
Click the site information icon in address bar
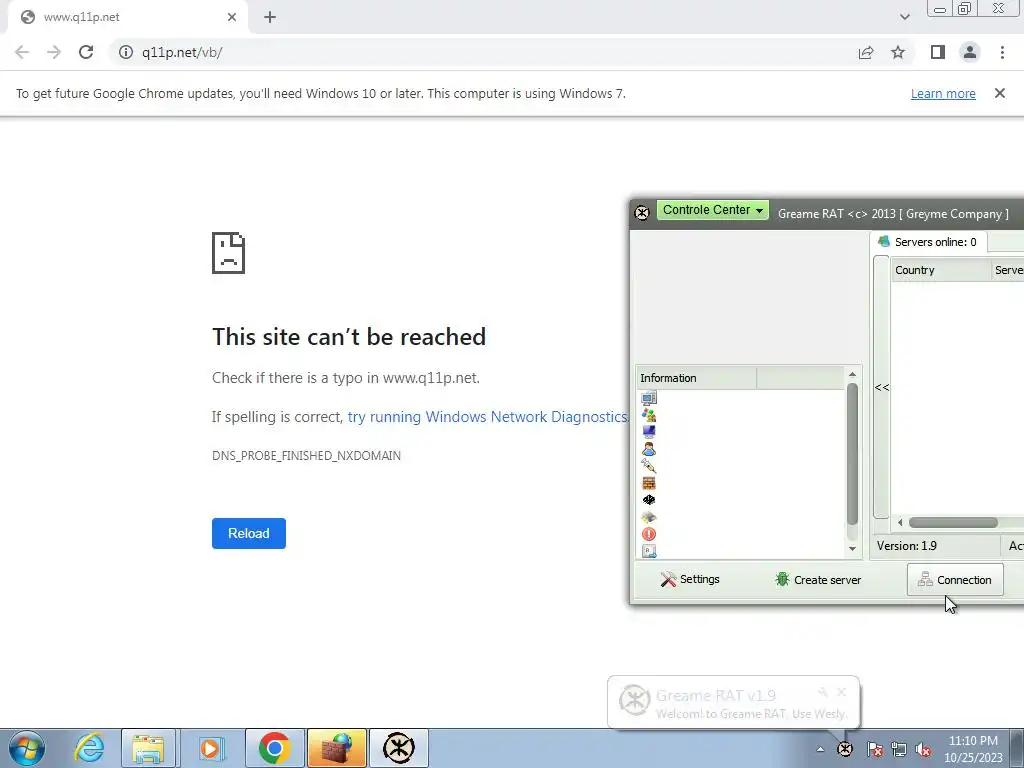coord(125,52)
